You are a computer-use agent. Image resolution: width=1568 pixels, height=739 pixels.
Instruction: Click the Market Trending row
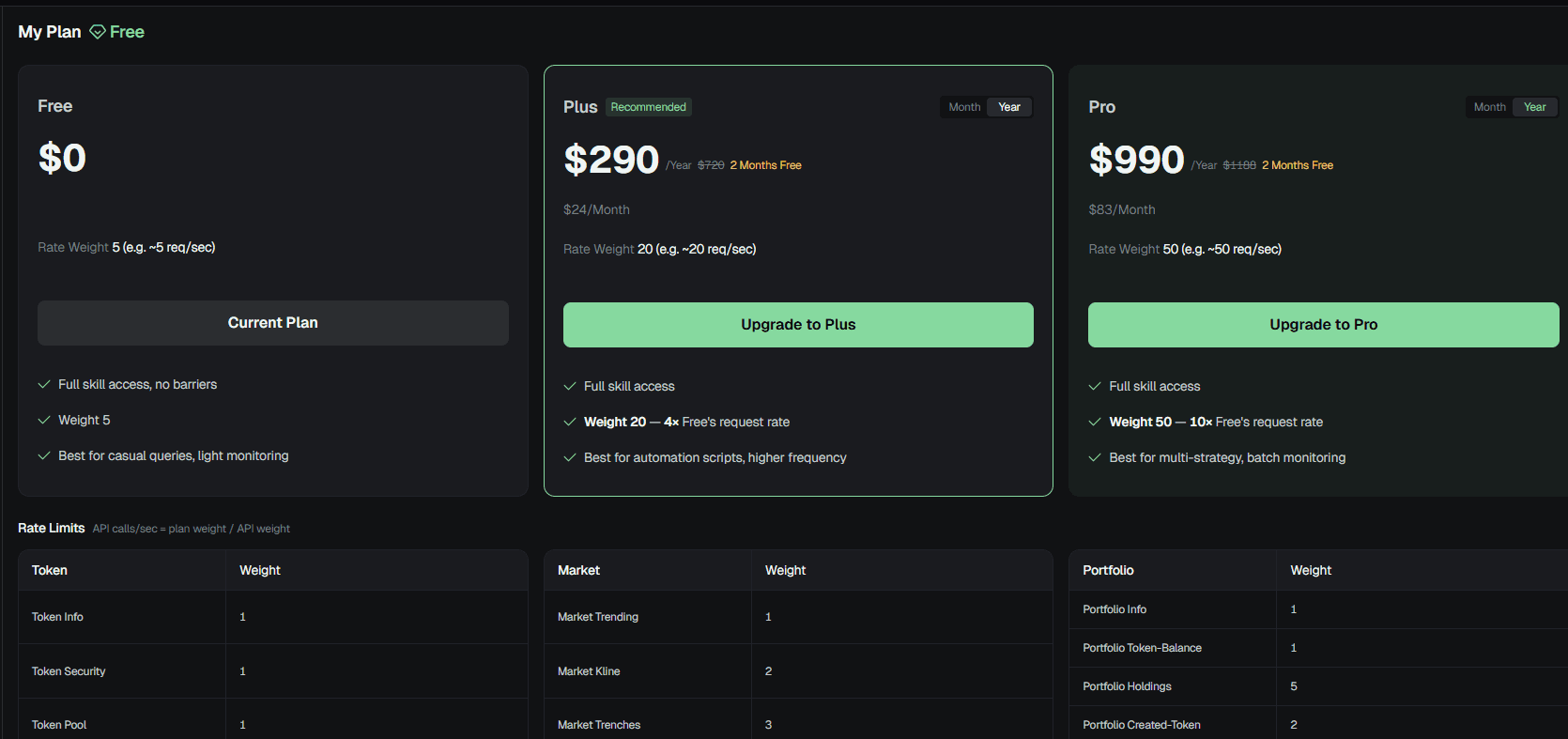tap(798, 617)
